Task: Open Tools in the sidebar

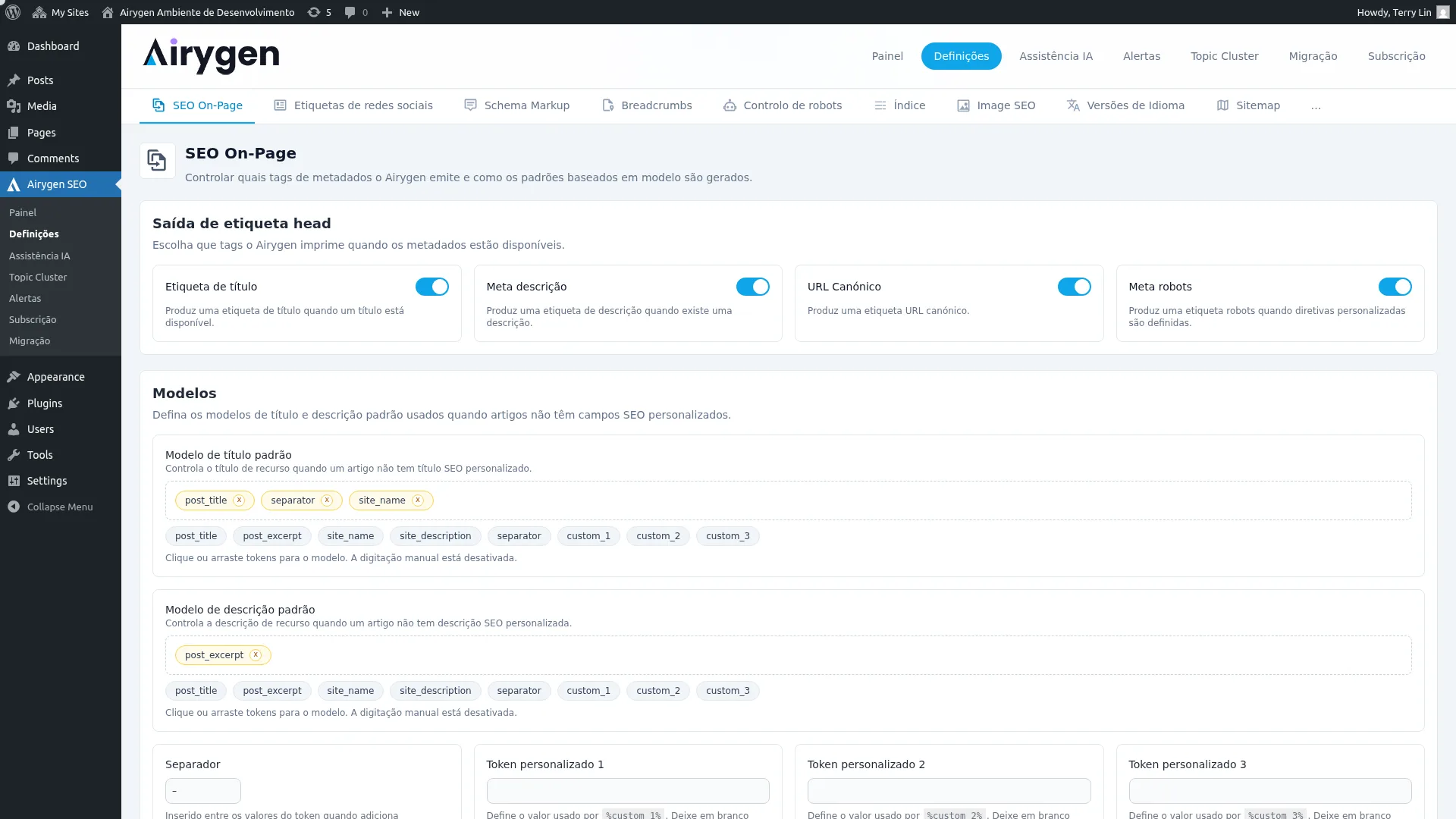Action: click(x=61, y=455)
